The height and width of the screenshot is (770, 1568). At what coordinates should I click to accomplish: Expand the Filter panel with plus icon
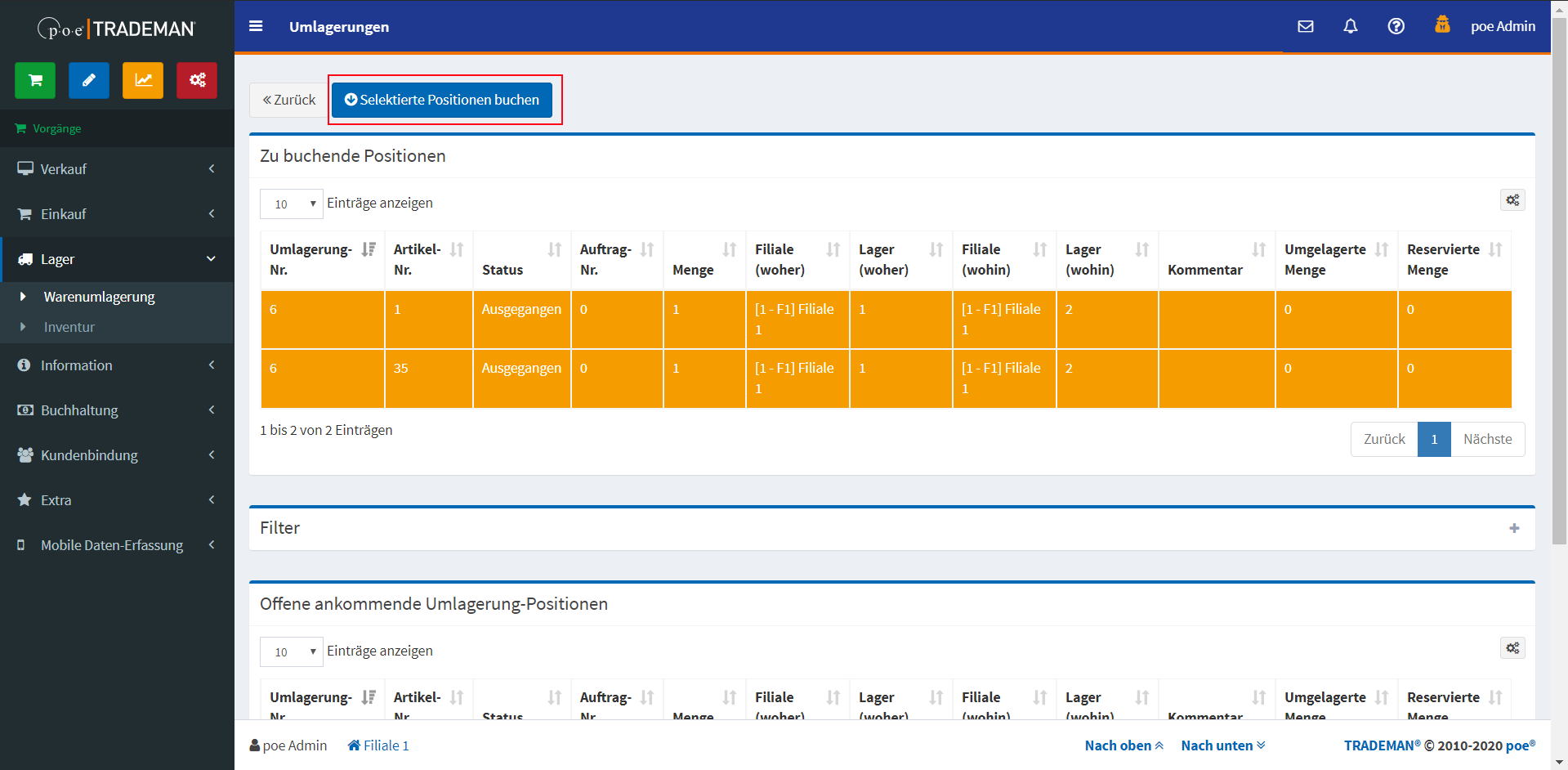tap(1513, 528)
